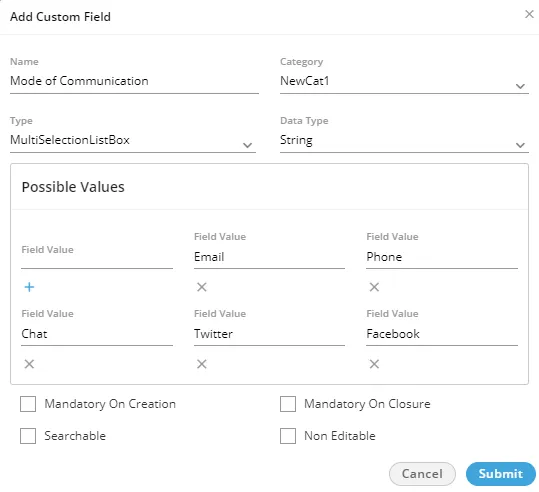
Task: Delete the Twitter field value
Action: tap(202, 364)
